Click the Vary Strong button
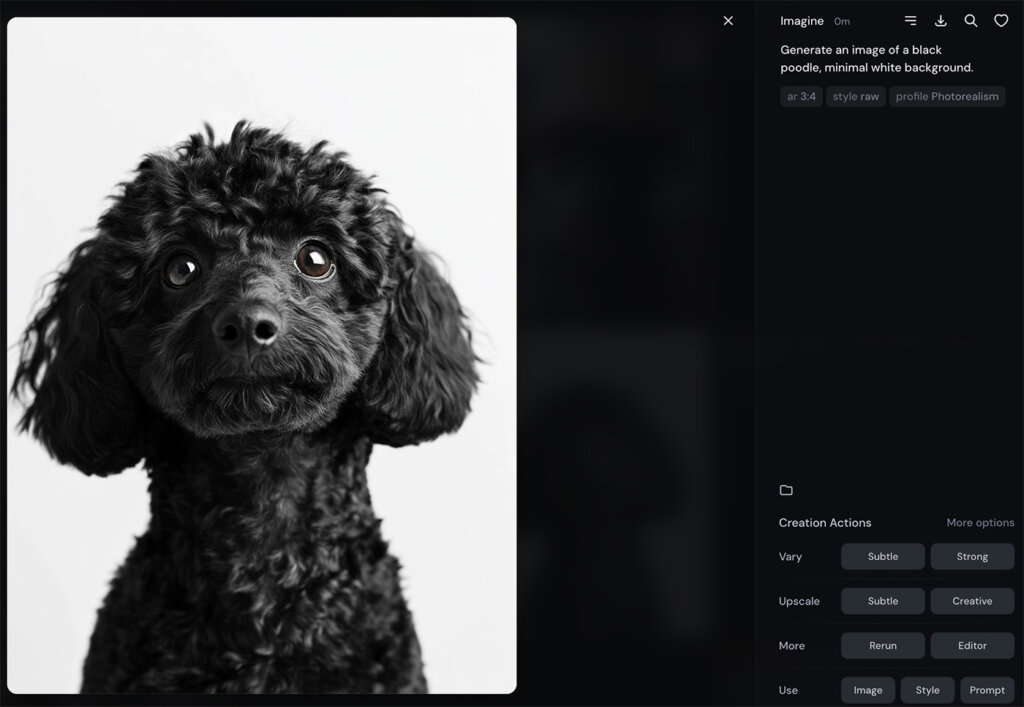The height and width of the screenshot is (707, 1024). tap(972, 557)
